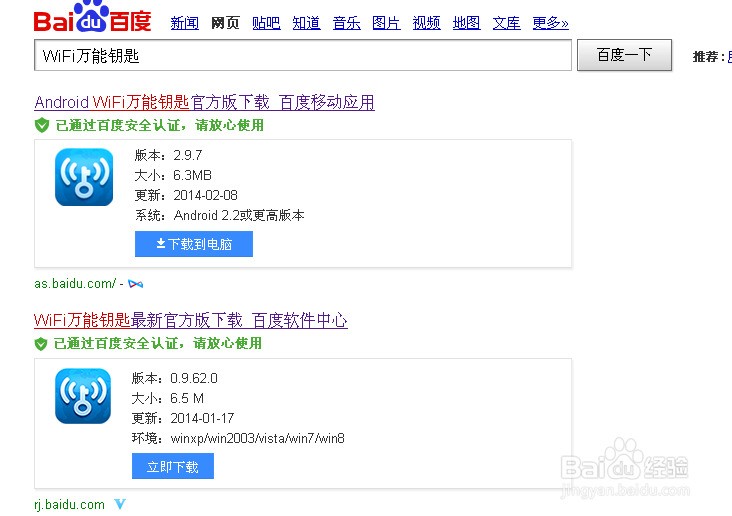Click green security shield for Android result
The width and height of the screenshot is (732, 516).
coord(42,125)
